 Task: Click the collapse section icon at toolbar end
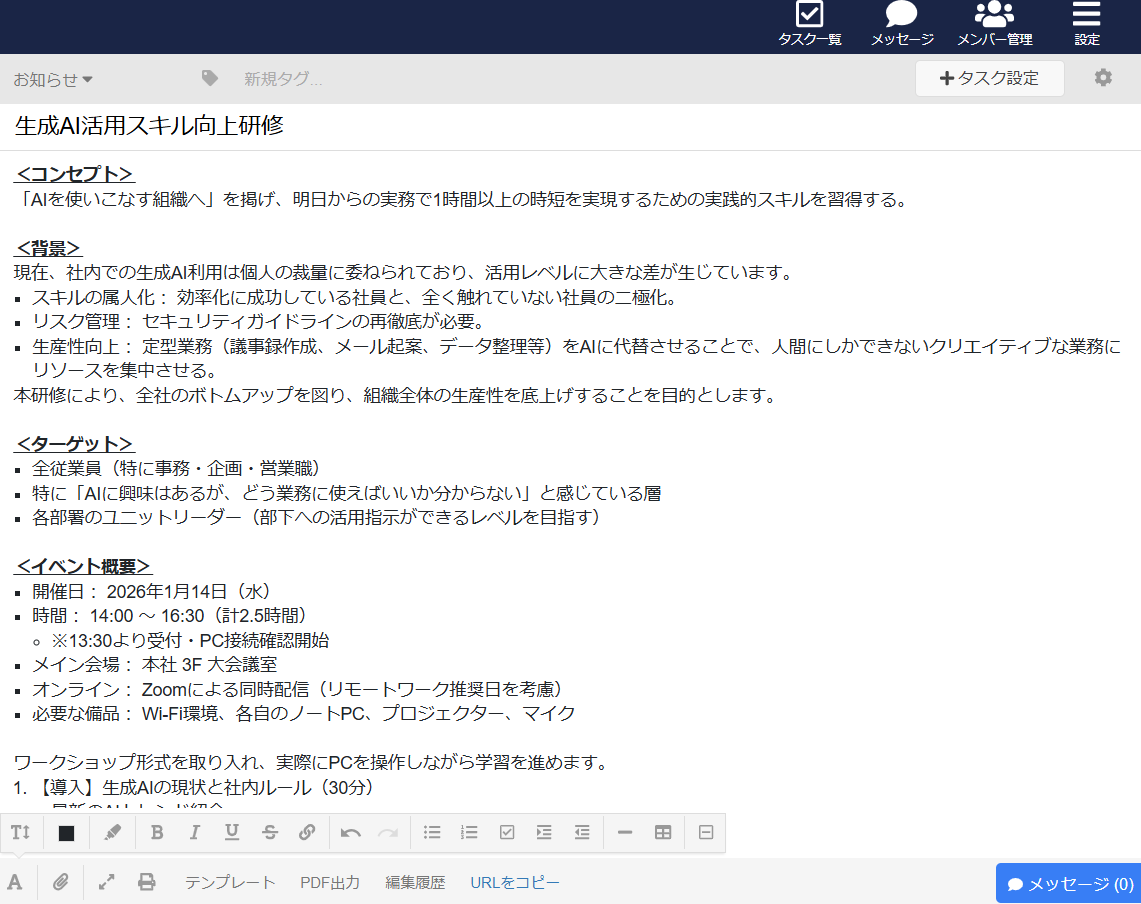coord(704,832)
